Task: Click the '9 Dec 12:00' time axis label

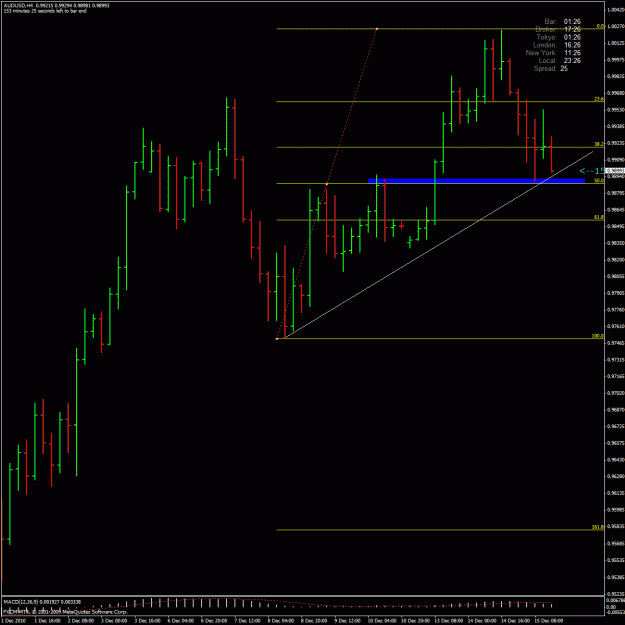Action: coord(347,621)
